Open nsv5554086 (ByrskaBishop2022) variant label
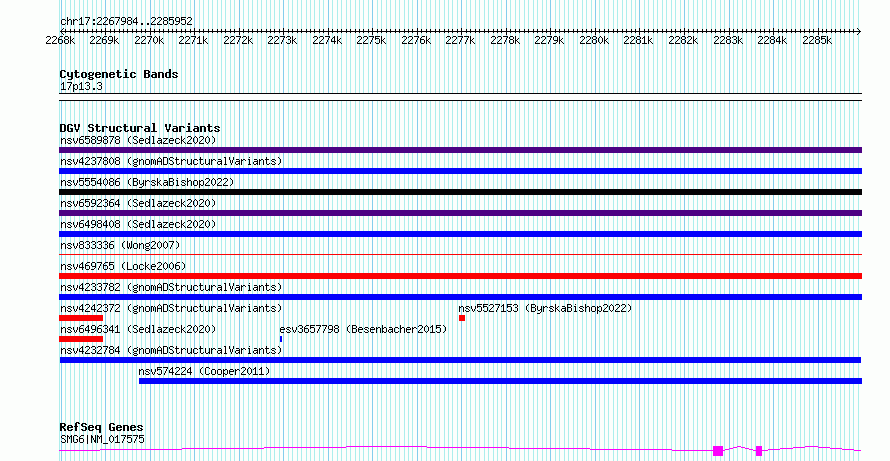 click(x=147, y=182)
